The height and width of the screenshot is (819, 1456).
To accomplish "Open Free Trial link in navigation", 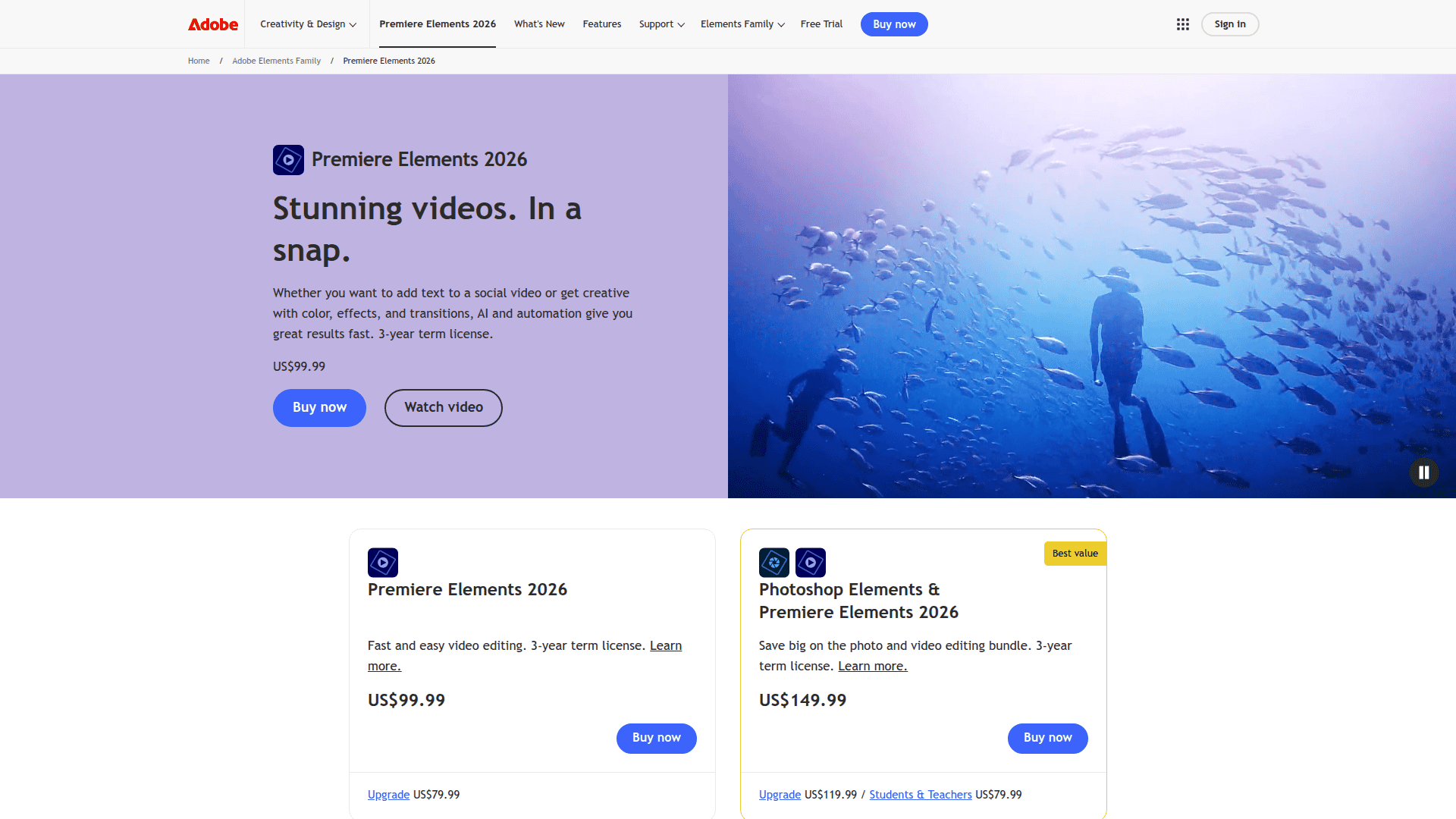I will (821, 24).
